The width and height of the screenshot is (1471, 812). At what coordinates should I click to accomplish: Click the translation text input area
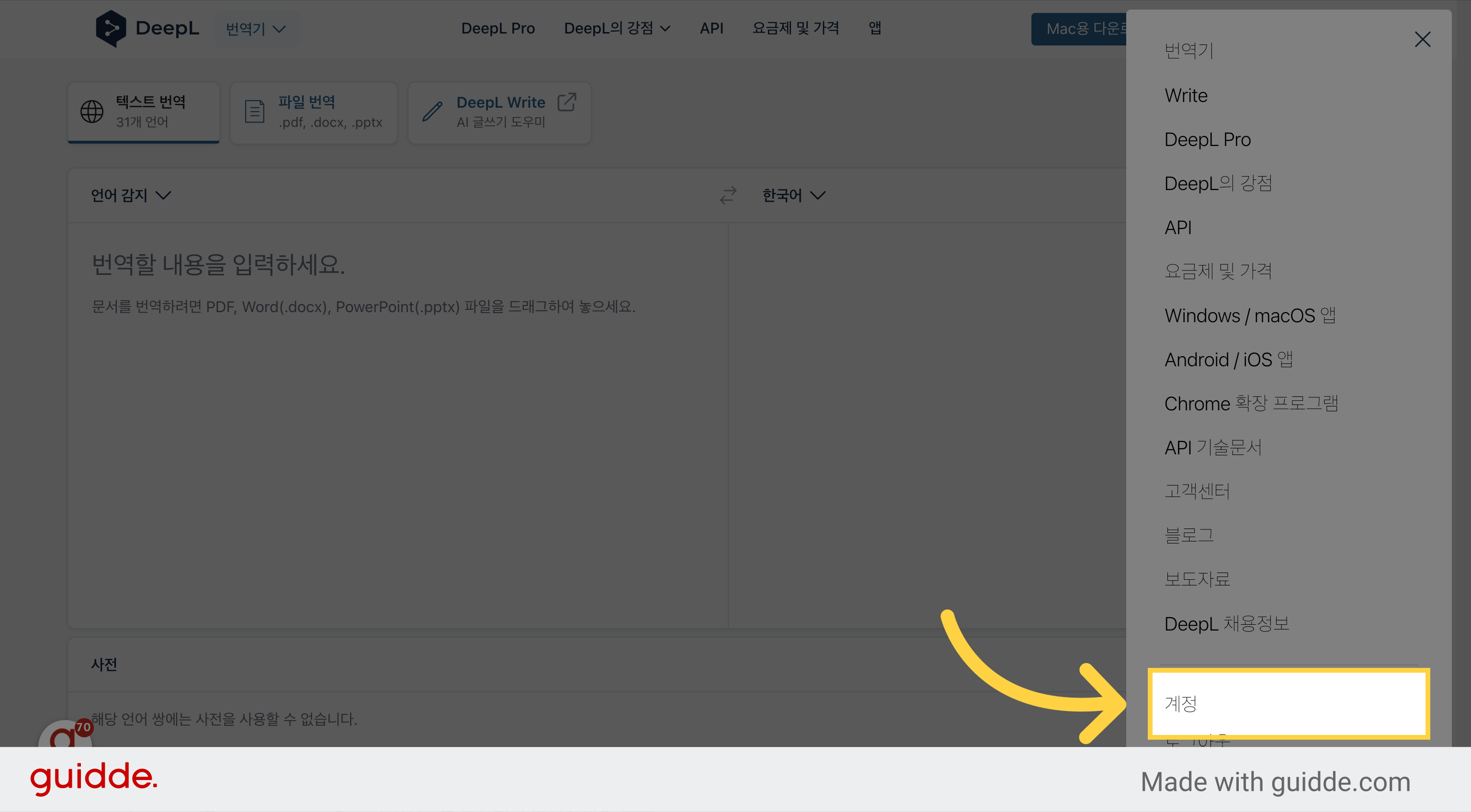click(x=398, y=426)
